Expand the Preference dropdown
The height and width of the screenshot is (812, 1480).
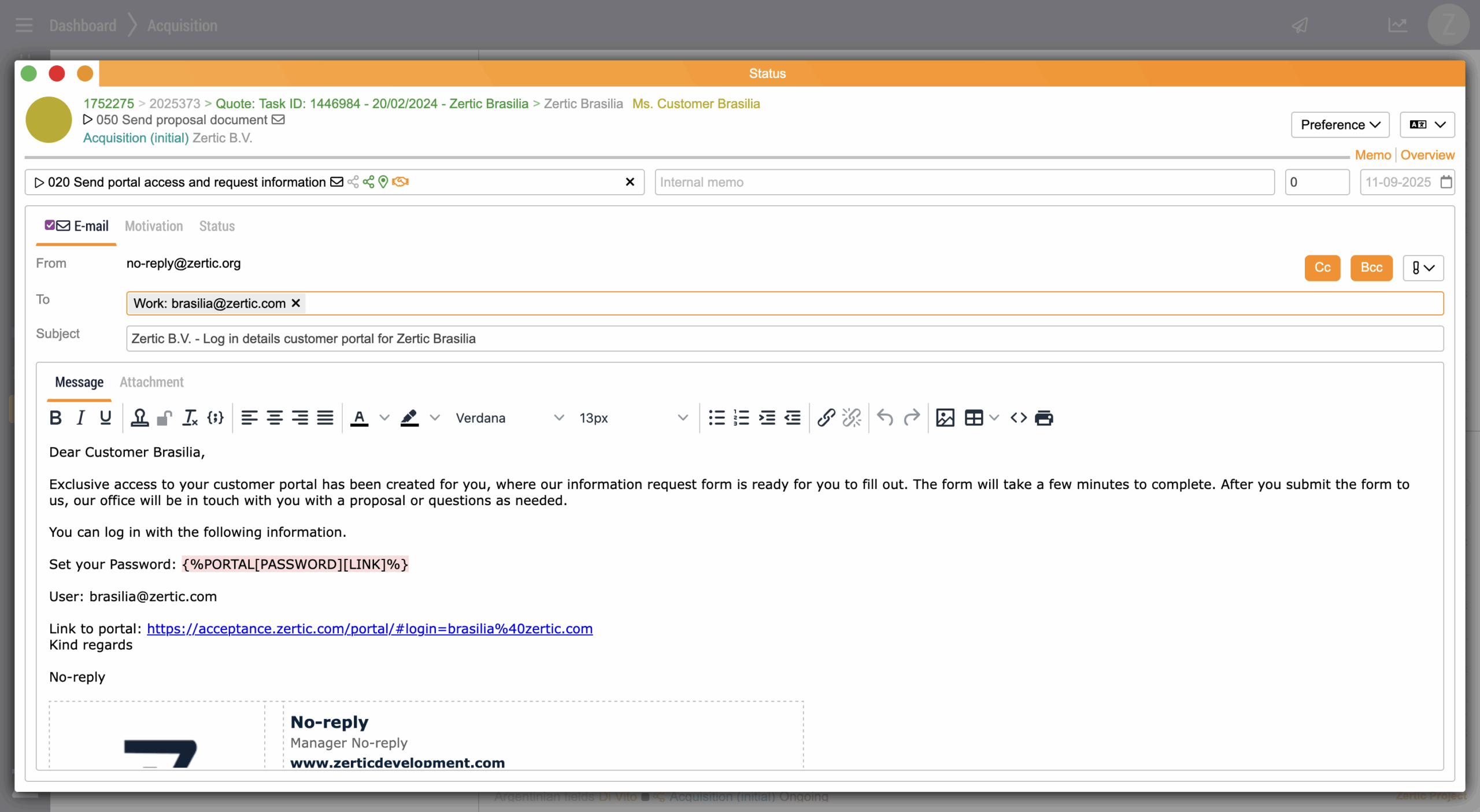pos(1340,125)
